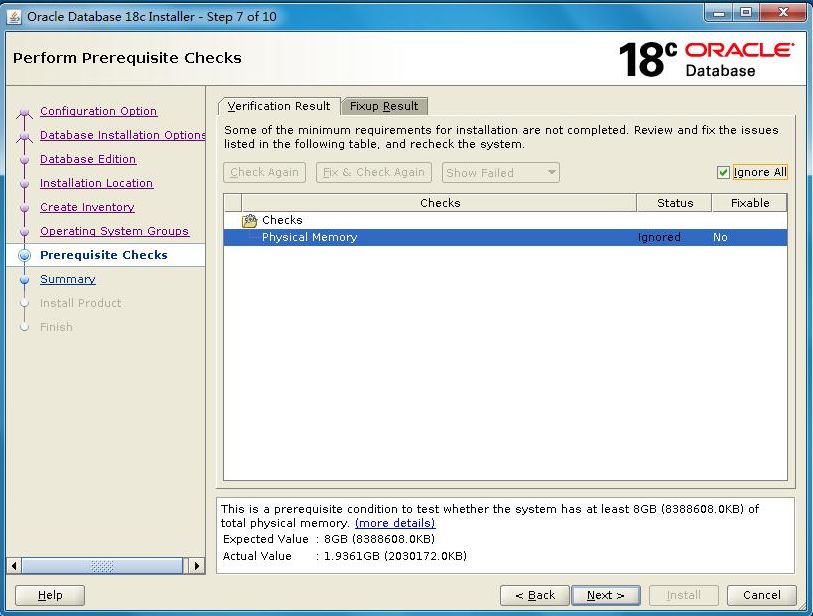
Task: Click the Database Edition step bullet
Action: [x=24, y=160]
